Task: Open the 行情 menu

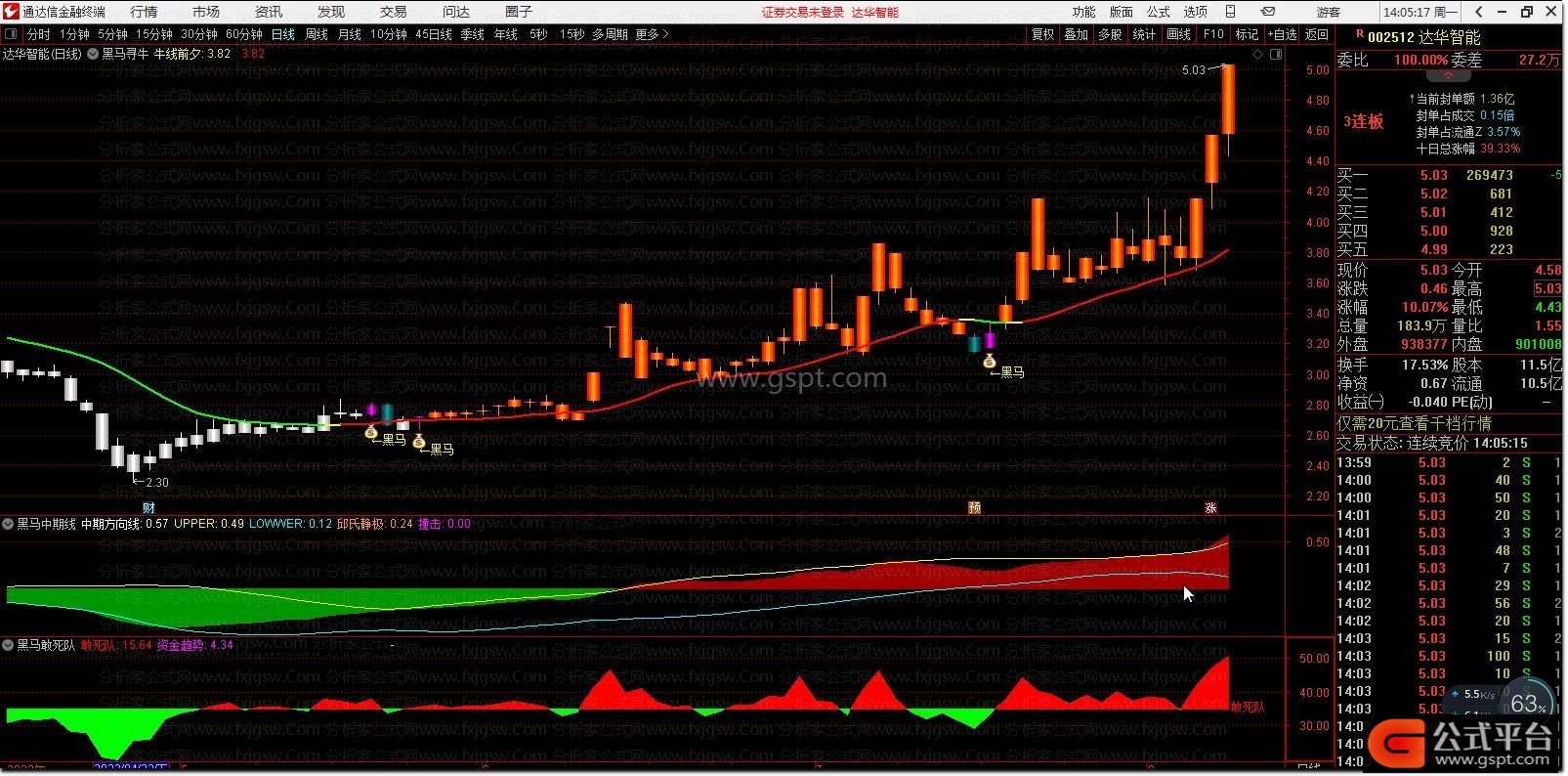Action: pyautogui.click(x=144, y=12)
